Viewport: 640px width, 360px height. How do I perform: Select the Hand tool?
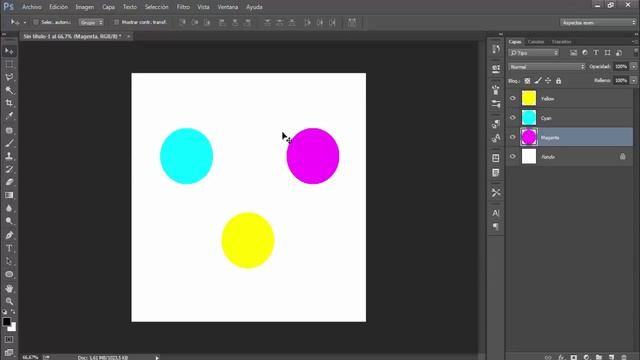point(9,289)
